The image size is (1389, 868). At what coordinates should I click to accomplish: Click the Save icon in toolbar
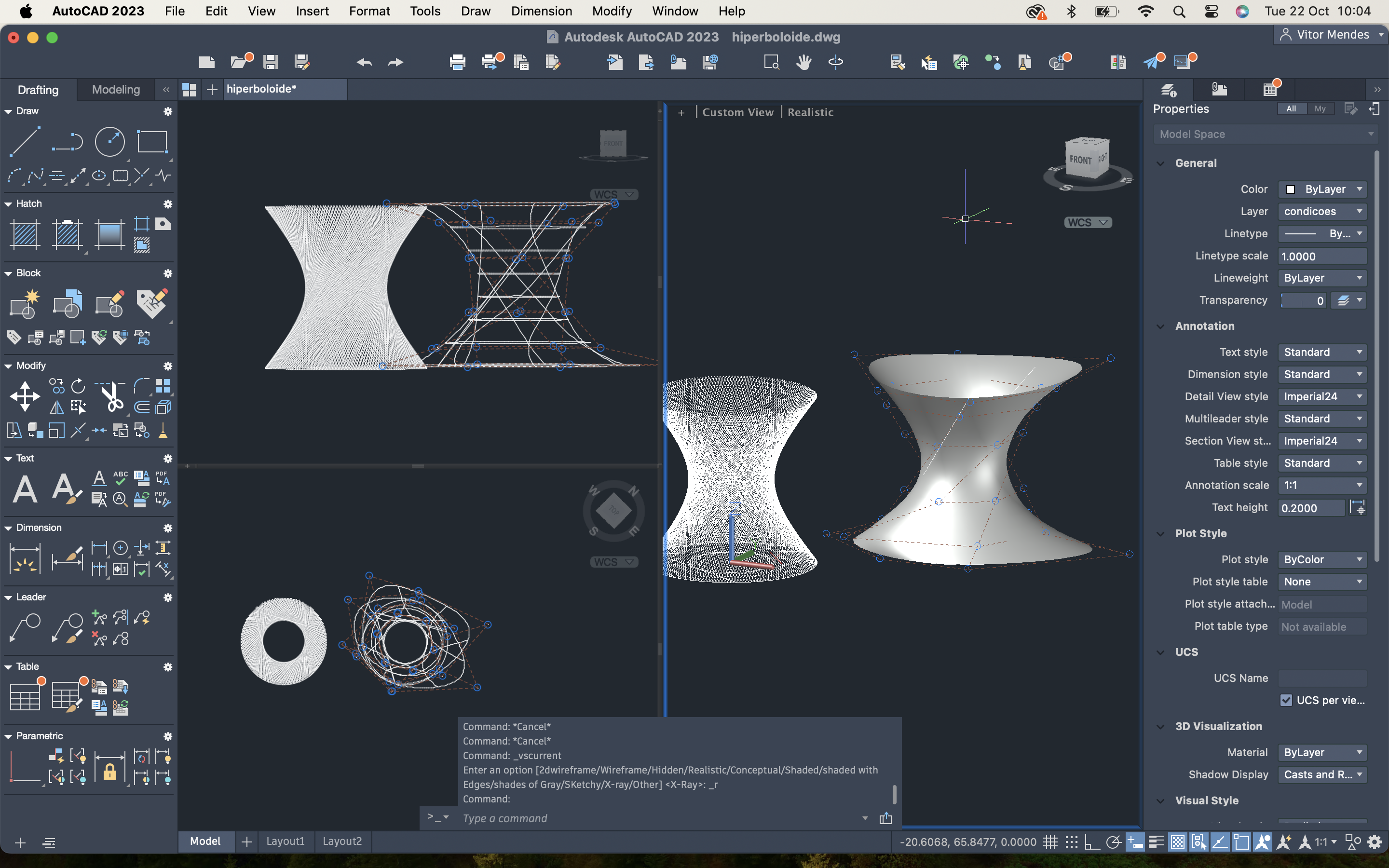271,62
